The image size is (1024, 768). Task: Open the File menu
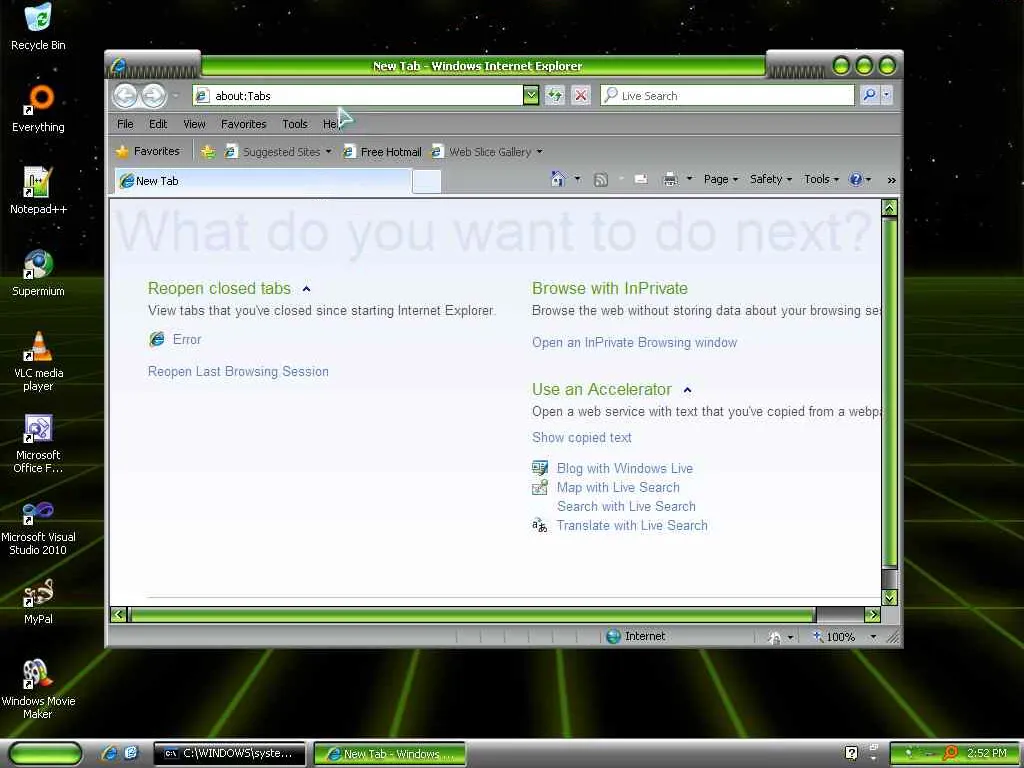click(125, 123)
